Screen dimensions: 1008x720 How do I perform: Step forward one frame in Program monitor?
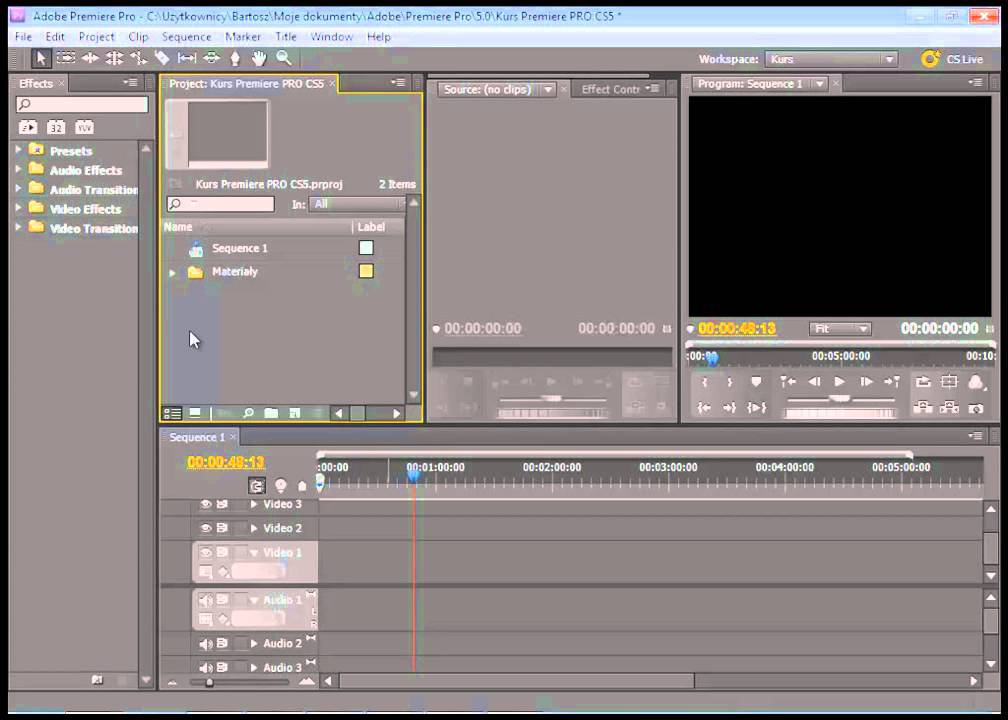(x=866, y=382)
